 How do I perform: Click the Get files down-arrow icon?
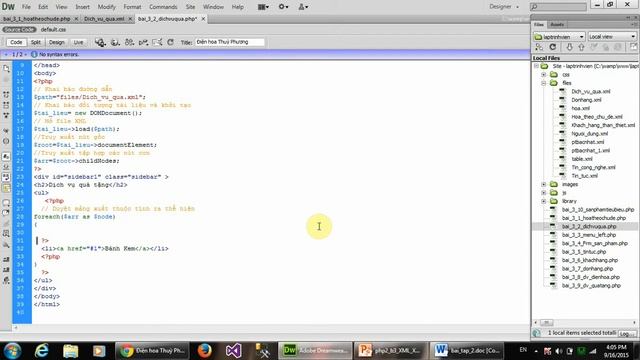point(569,47)
